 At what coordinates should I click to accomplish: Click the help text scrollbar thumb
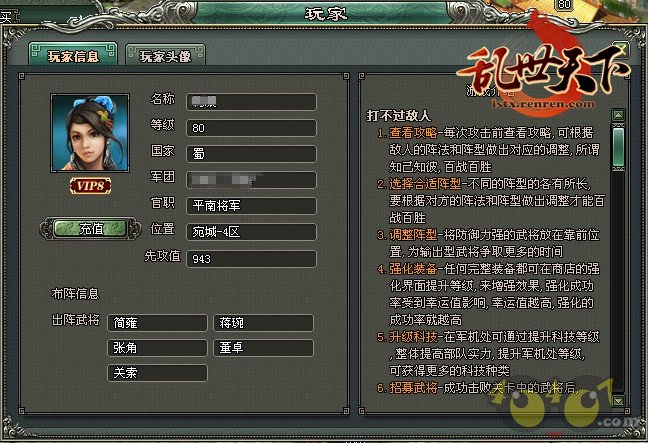(618, 148)
